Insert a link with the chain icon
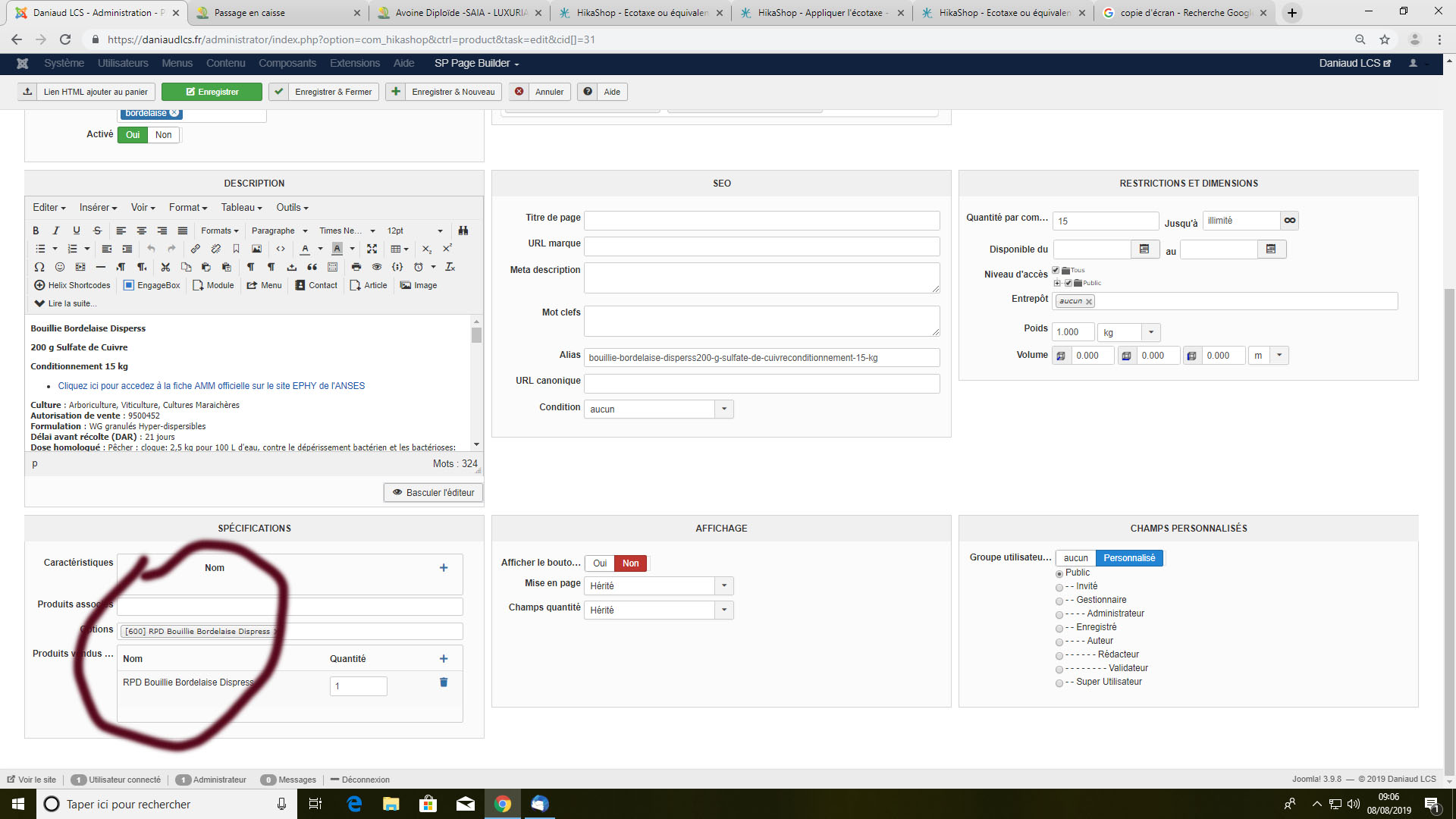This screenshot has width=1456, height=819. coord(195,249)
